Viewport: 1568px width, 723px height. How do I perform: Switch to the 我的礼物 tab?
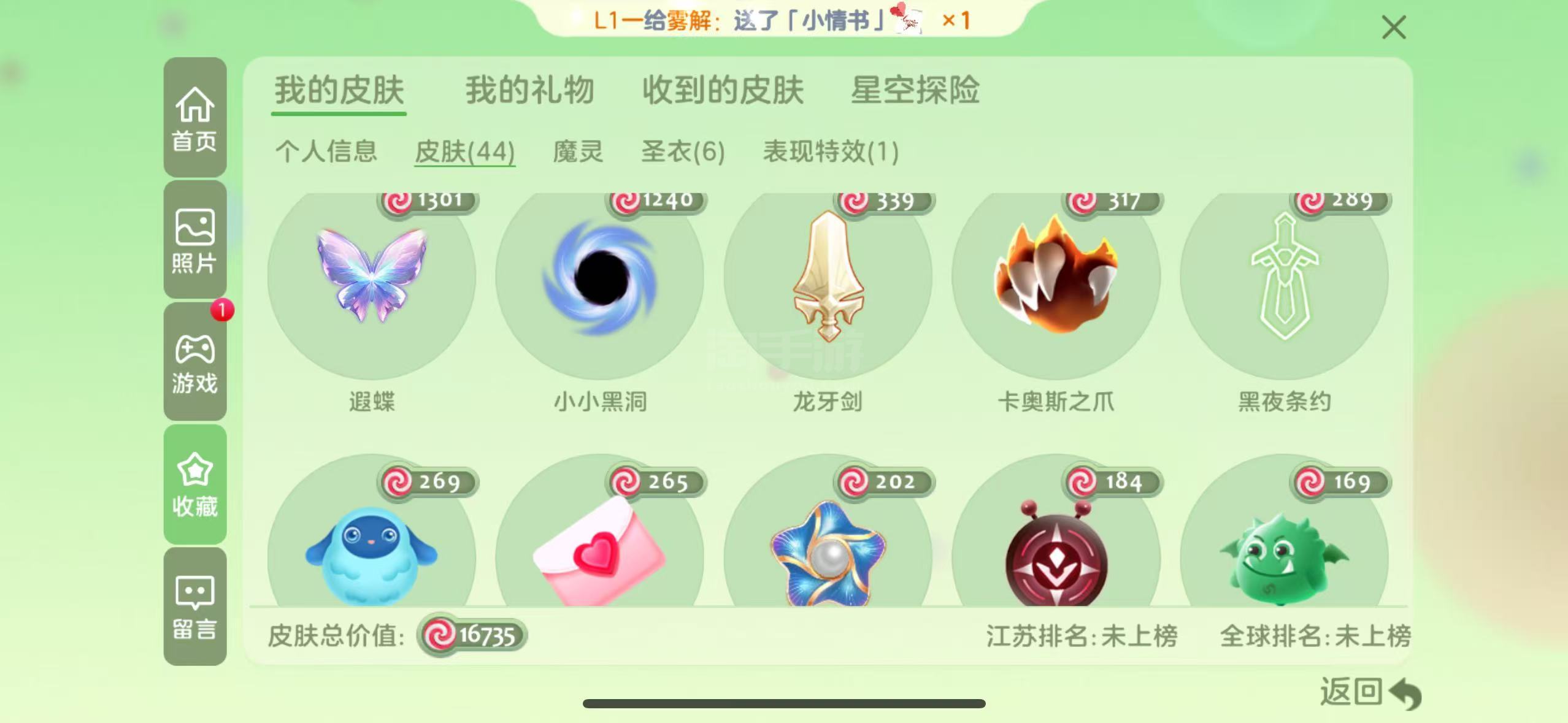click(x=530, y=91)
